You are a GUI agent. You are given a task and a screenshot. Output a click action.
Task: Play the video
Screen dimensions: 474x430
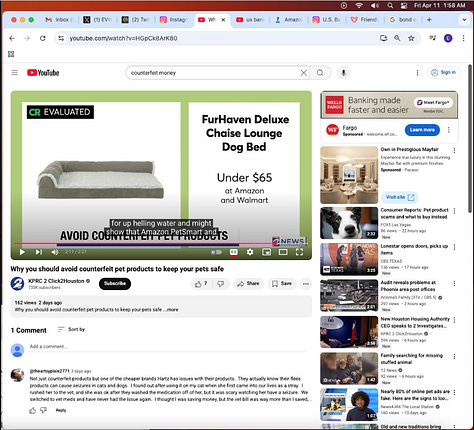tap(22, 252)
